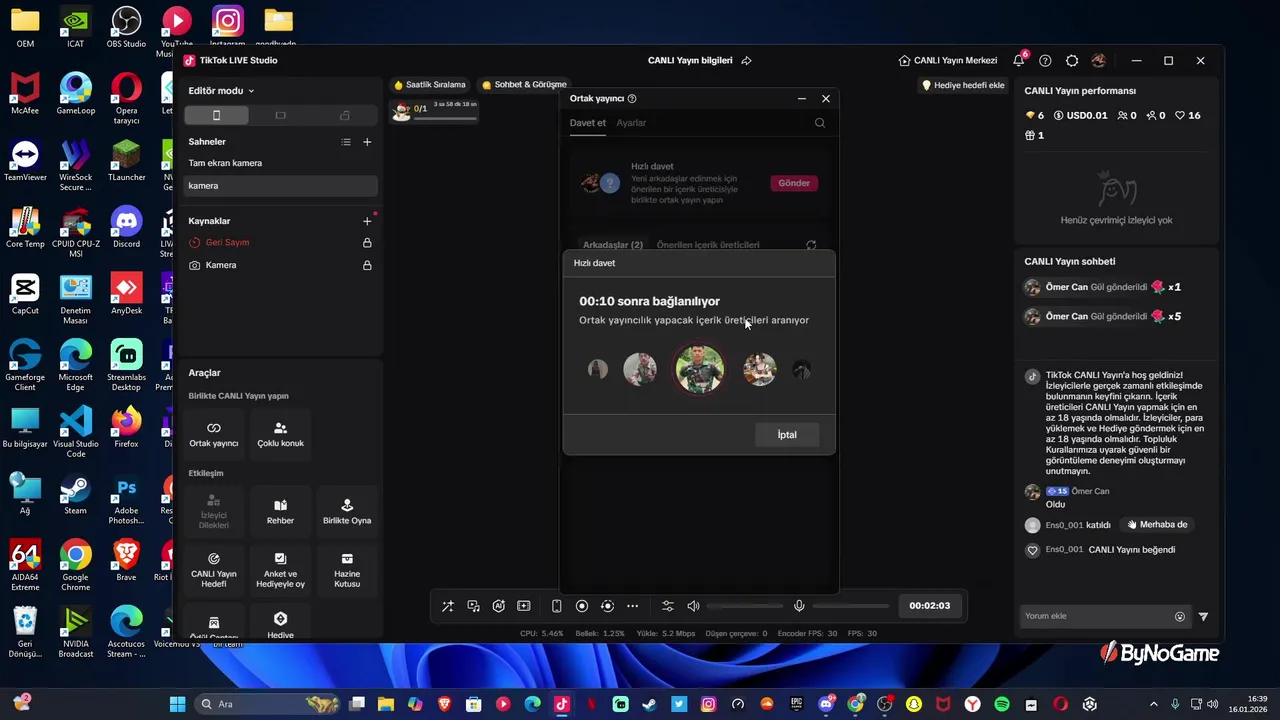Click the search icon in Ortak yayıncı panel

tap(820, 123)
